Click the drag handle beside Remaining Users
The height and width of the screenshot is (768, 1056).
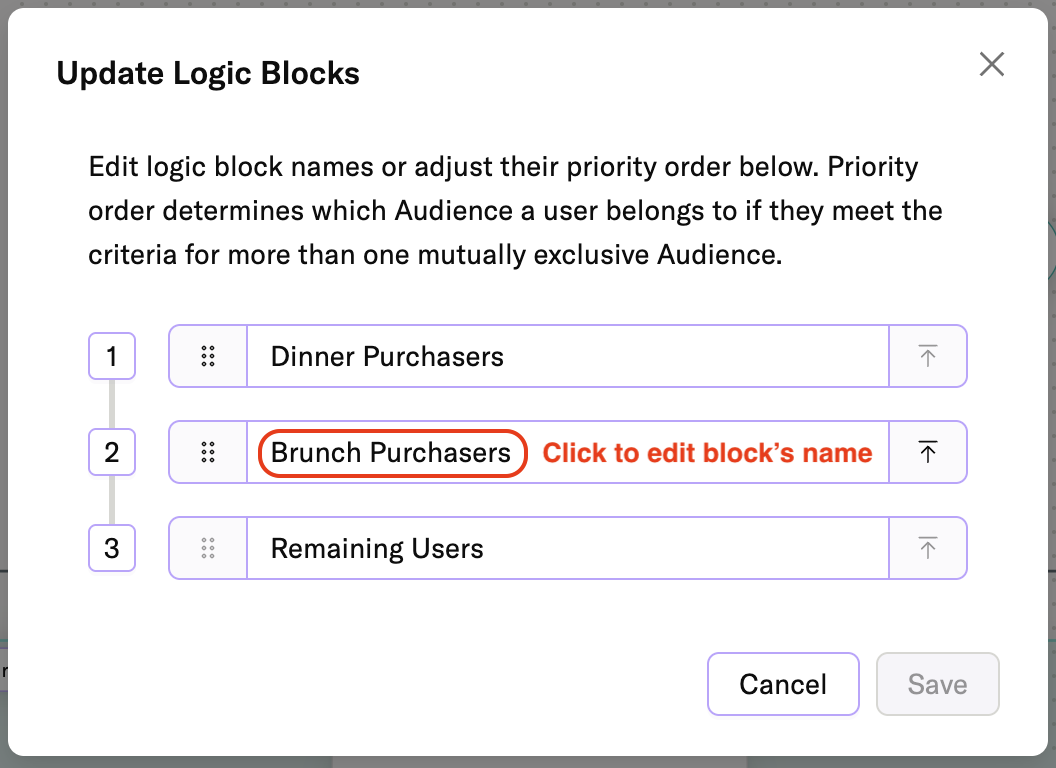(208, 548)
